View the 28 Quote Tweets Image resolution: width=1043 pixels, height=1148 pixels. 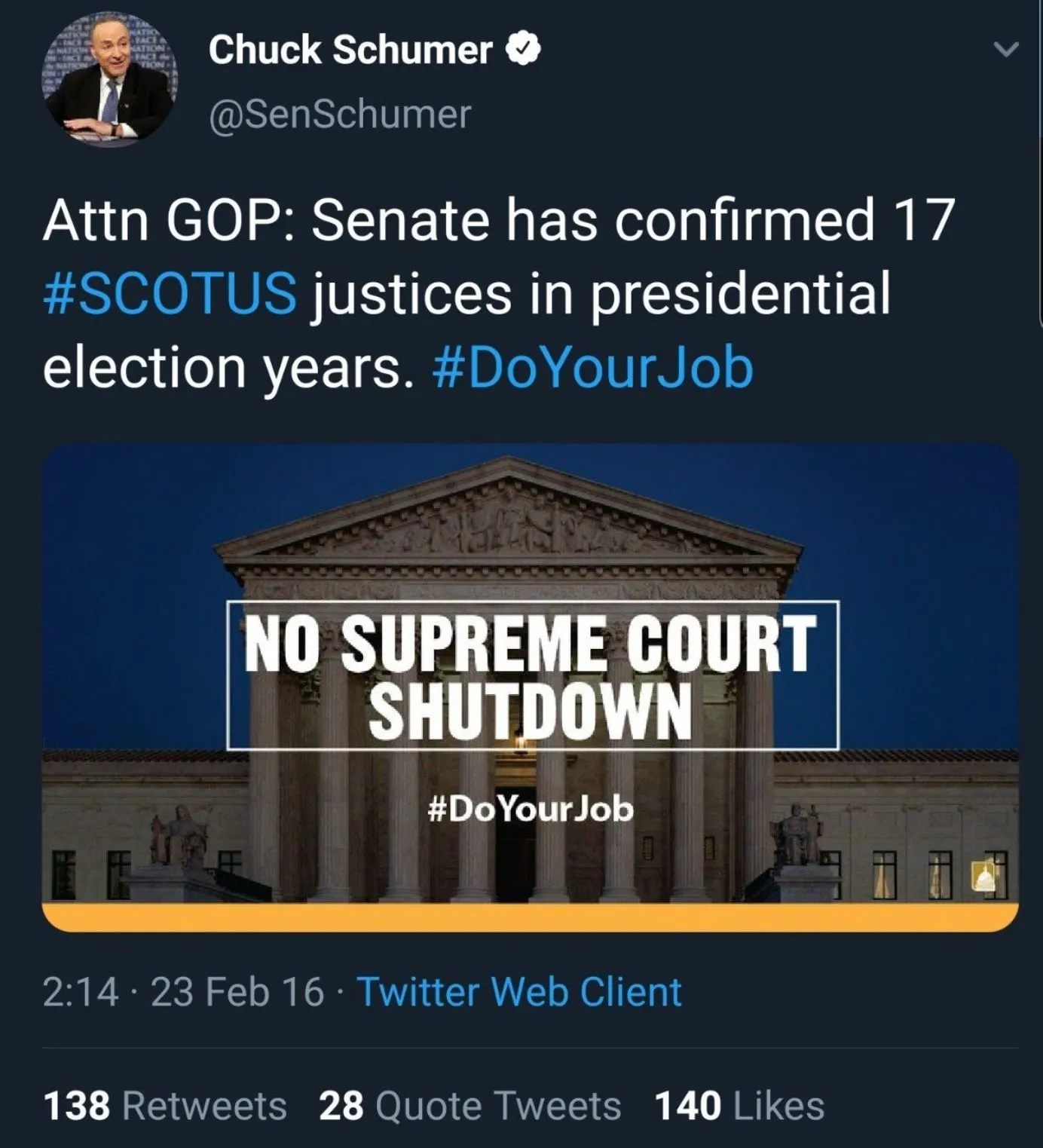tap(470, 1107)
